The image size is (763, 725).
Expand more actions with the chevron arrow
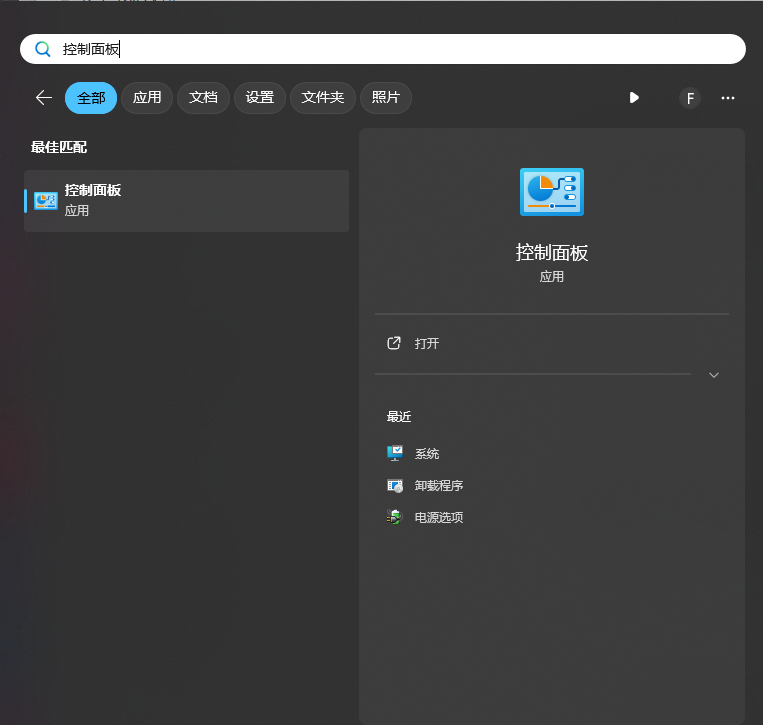[714, 375]
